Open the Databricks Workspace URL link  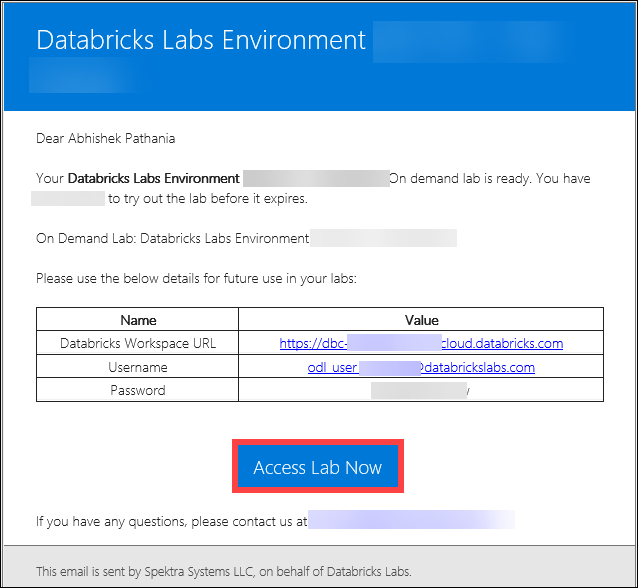pos(421,343)
